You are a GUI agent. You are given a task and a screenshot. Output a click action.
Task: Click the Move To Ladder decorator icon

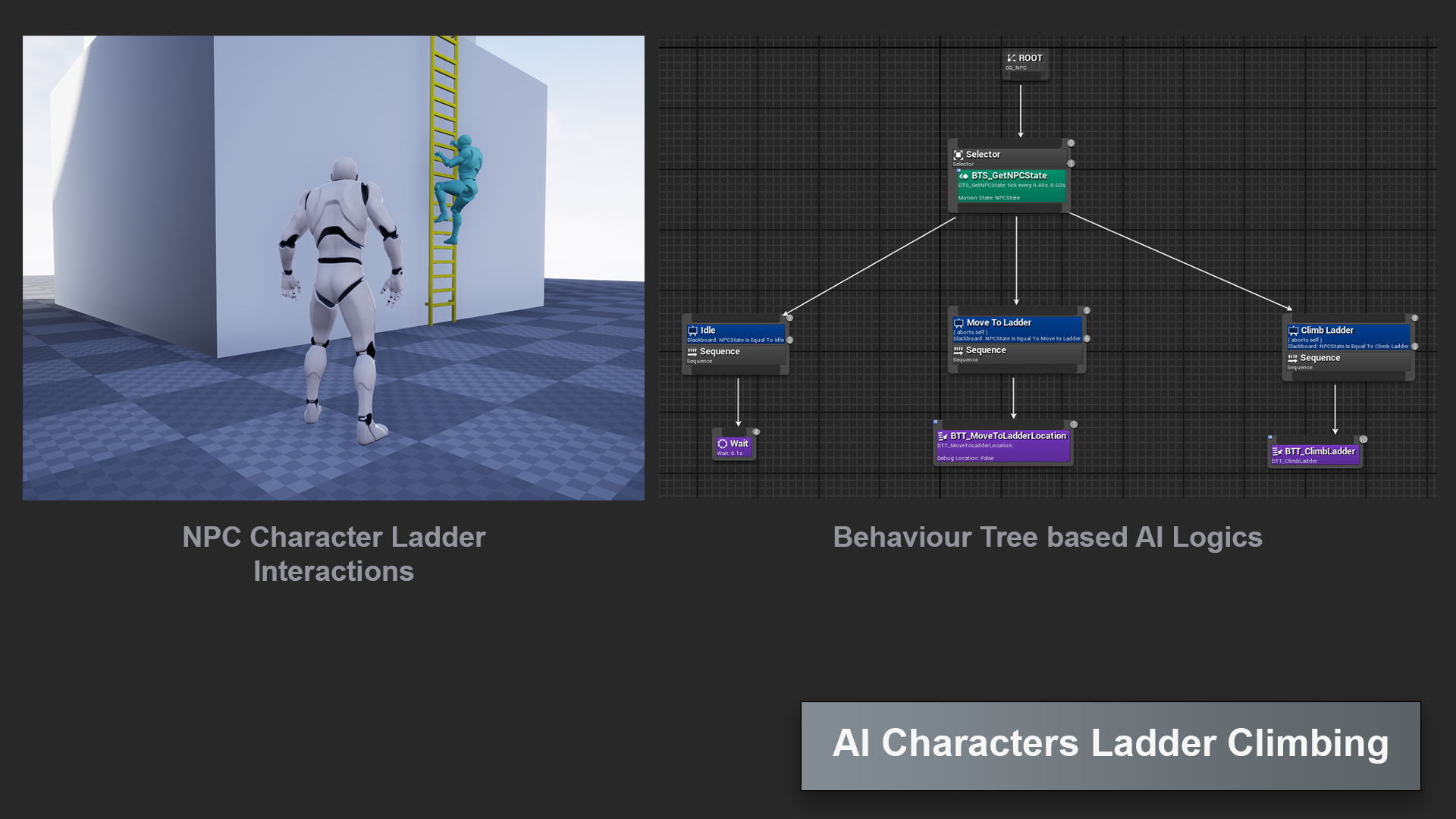(959, 323)
